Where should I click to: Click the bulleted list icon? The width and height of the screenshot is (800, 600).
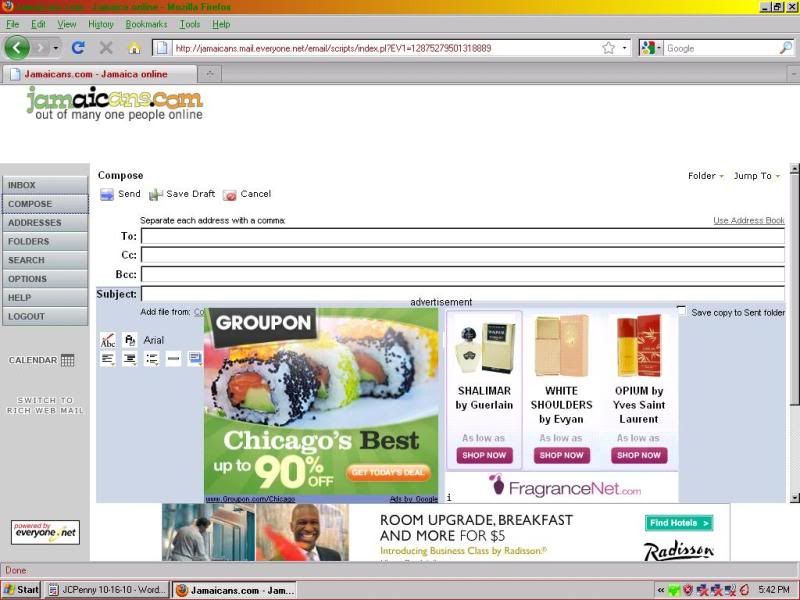(152, 359)
